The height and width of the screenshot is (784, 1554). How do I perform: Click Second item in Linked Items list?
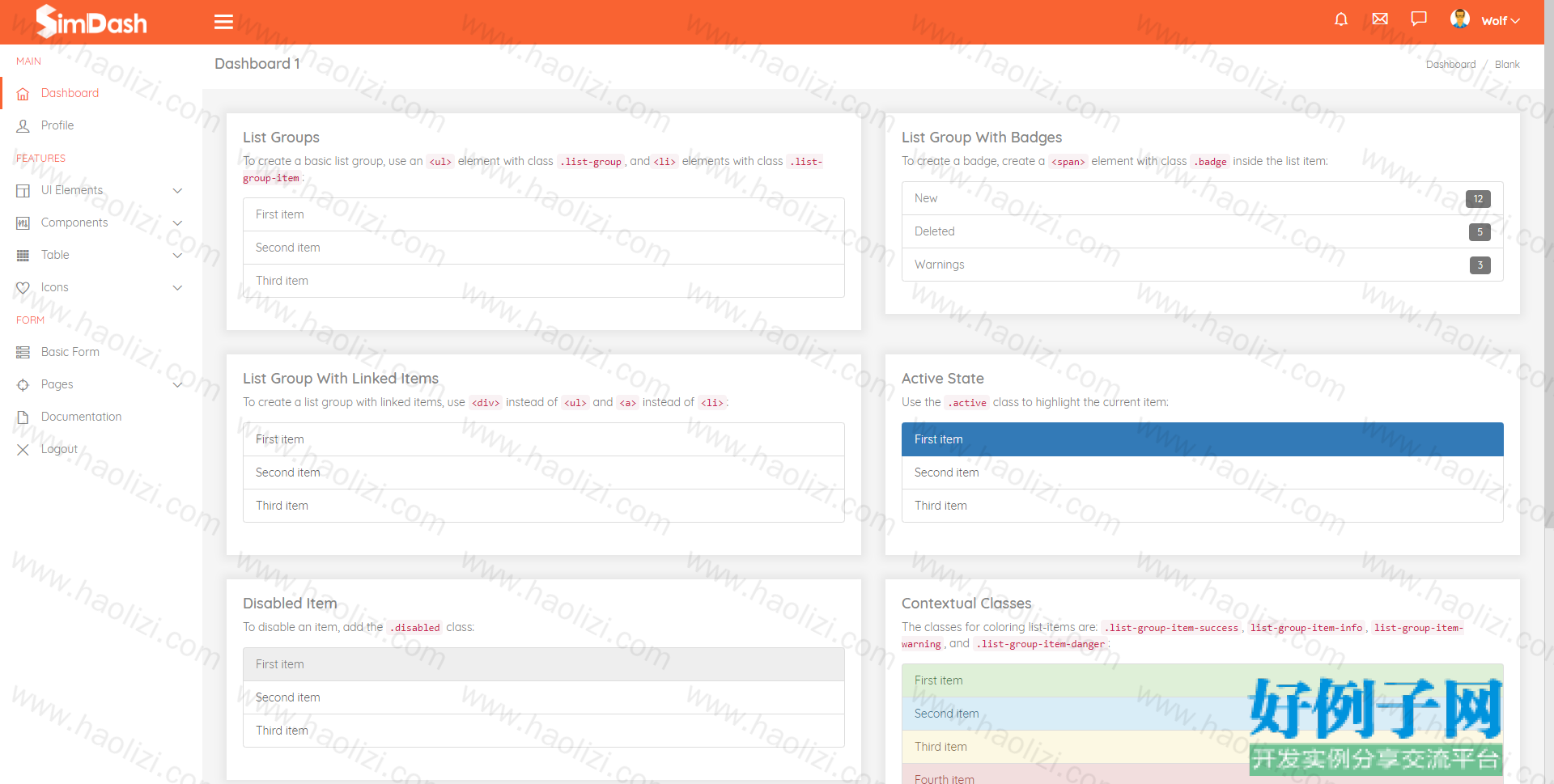(543, 473)
